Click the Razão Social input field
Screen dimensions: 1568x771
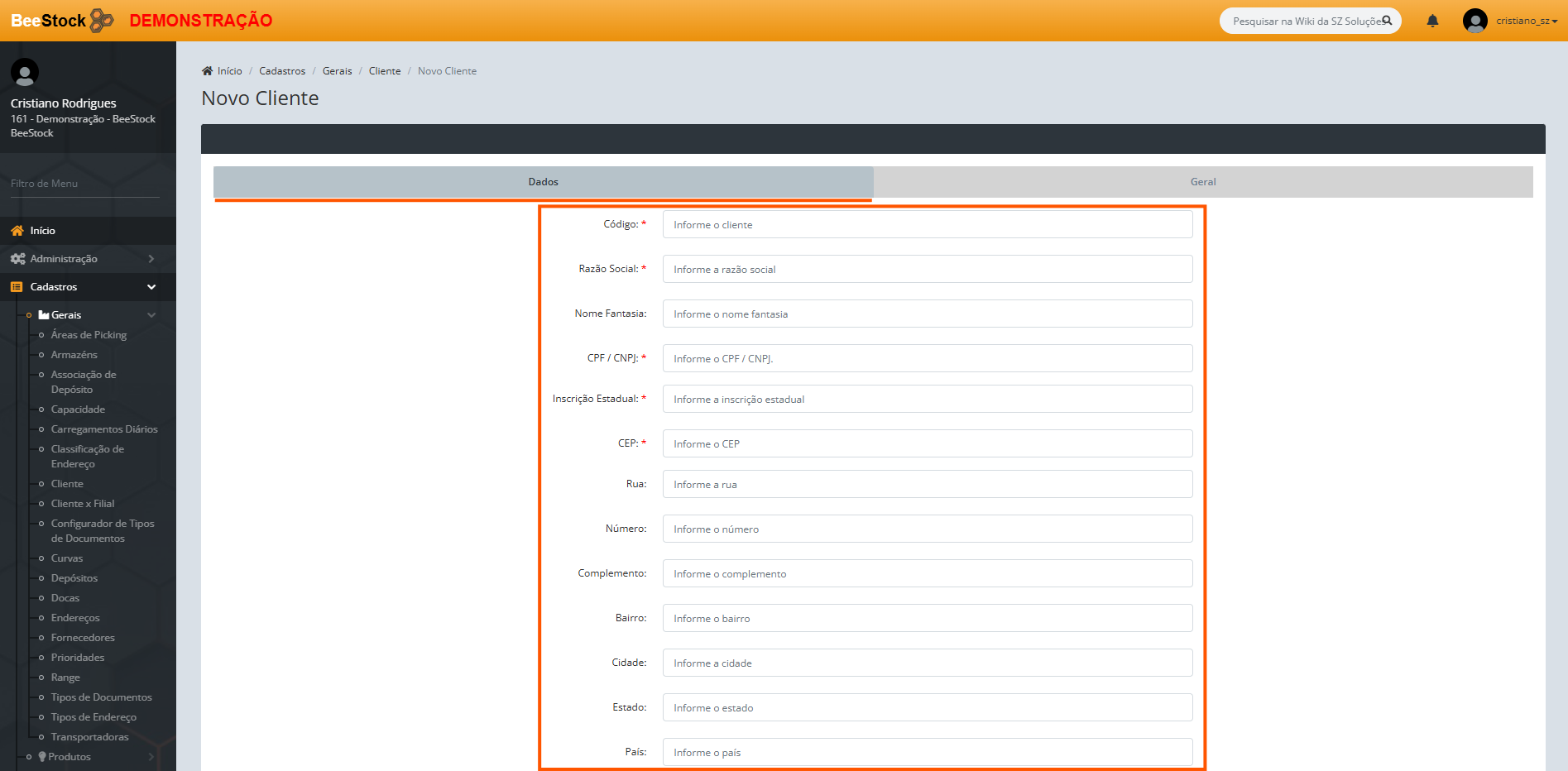tap(927, 270)
